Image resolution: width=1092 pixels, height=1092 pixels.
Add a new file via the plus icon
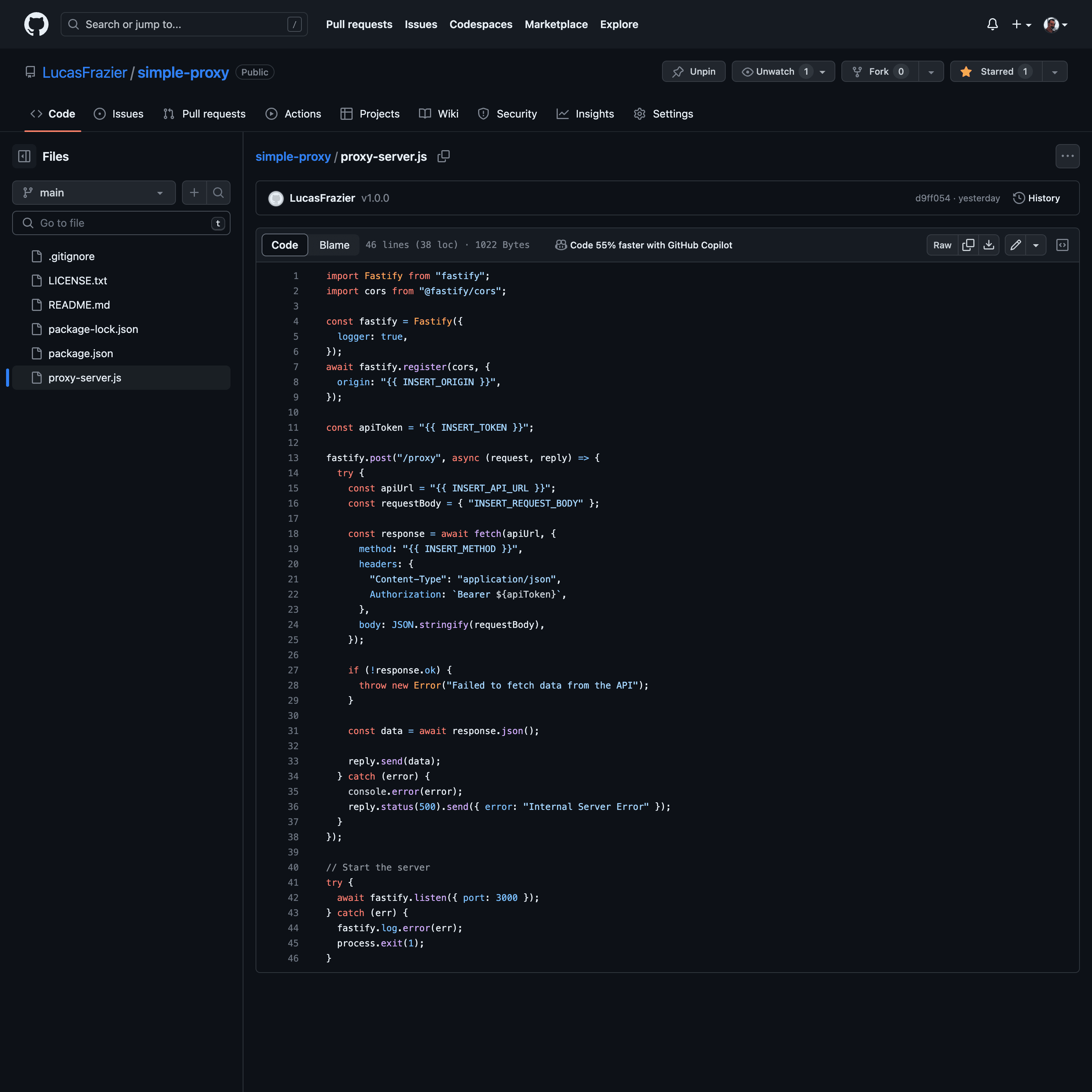click(194, 192)
